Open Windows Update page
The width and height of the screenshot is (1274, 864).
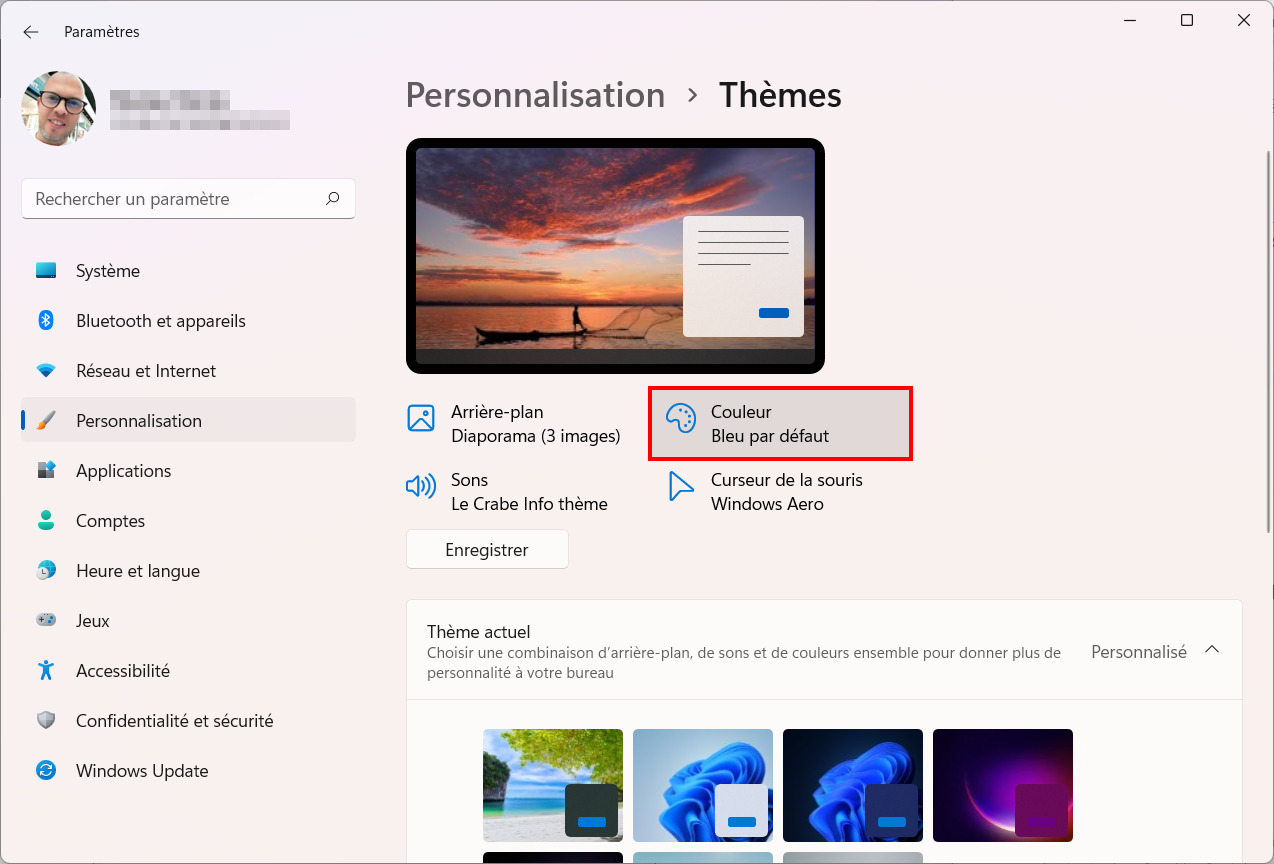(188, 771)
